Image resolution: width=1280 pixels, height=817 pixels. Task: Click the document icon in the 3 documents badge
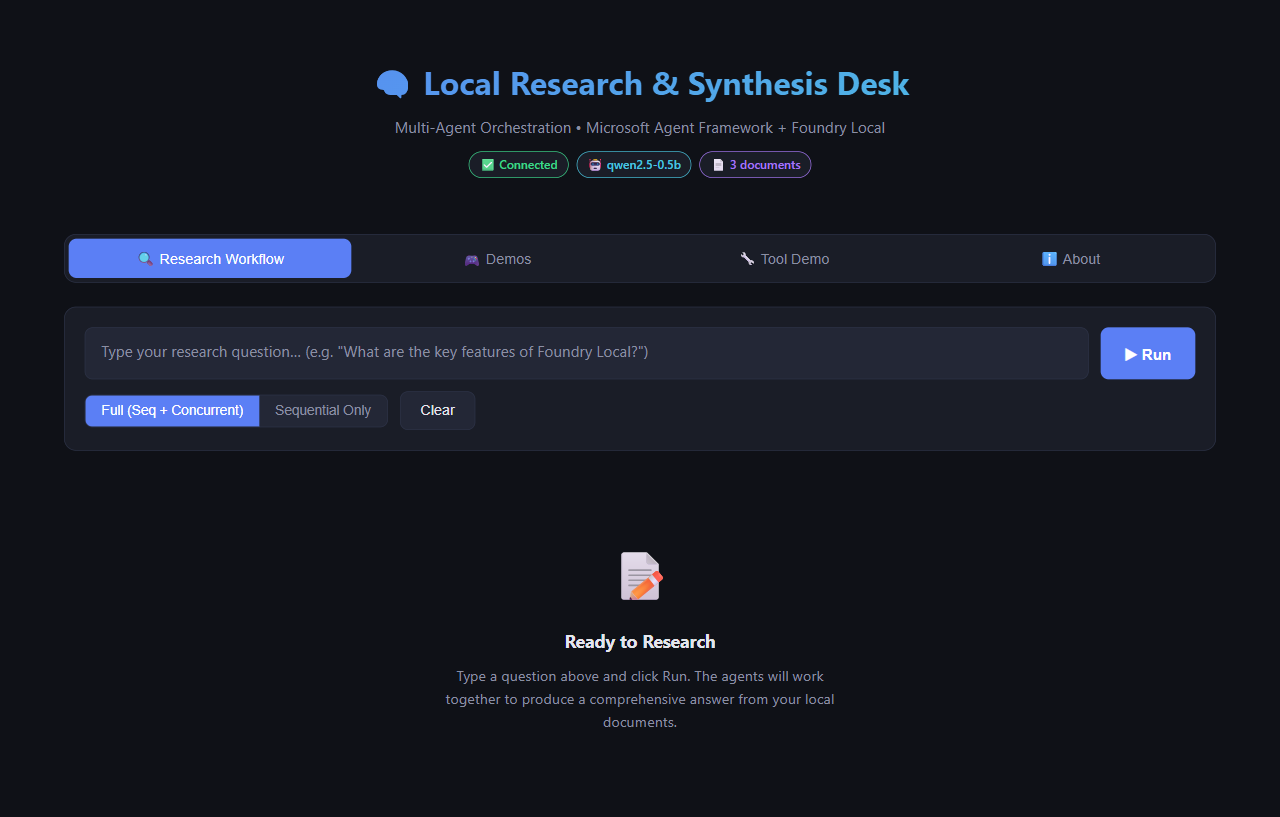tap(718, 165)
